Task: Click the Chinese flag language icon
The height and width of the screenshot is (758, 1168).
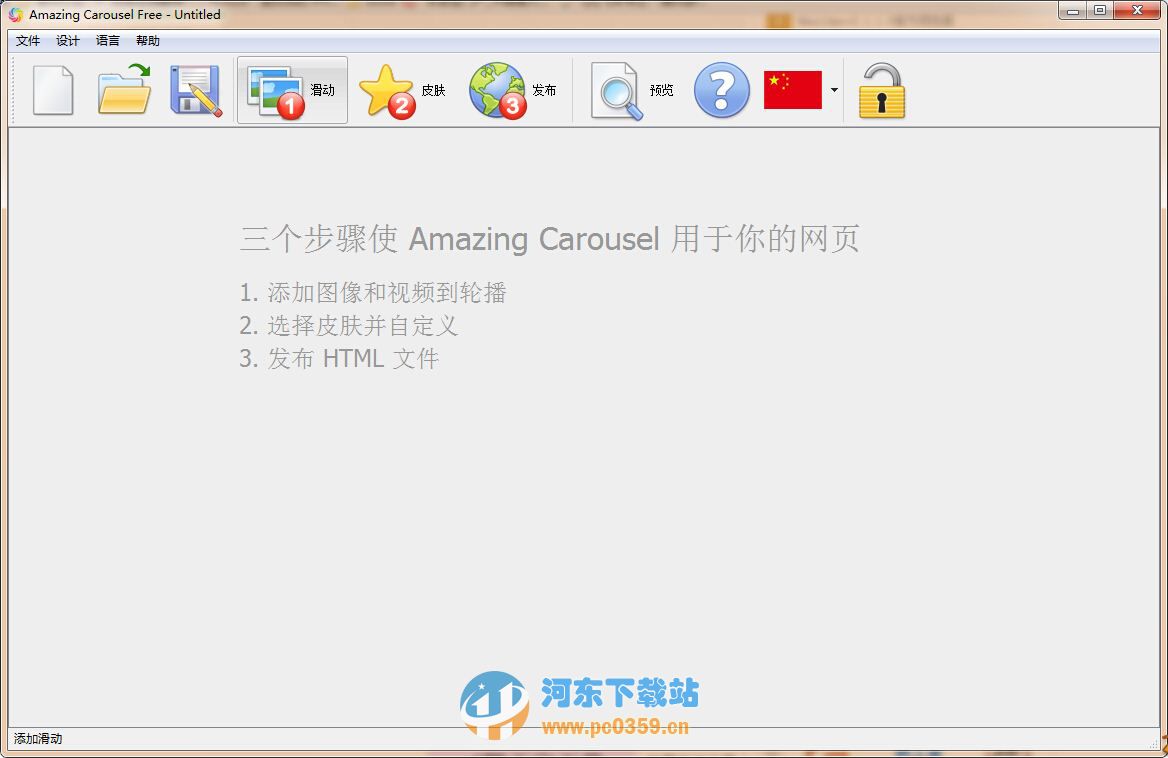Action: 795,89
